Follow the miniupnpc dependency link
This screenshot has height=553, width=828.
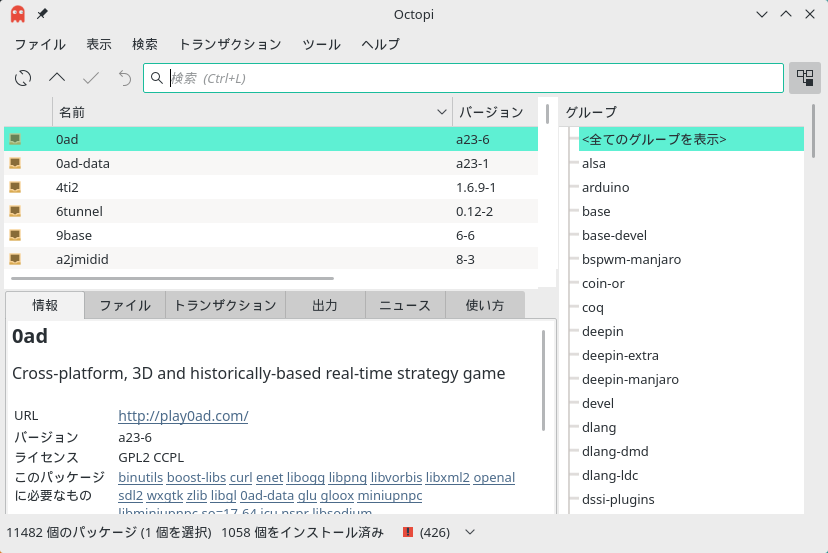point(390,495)
